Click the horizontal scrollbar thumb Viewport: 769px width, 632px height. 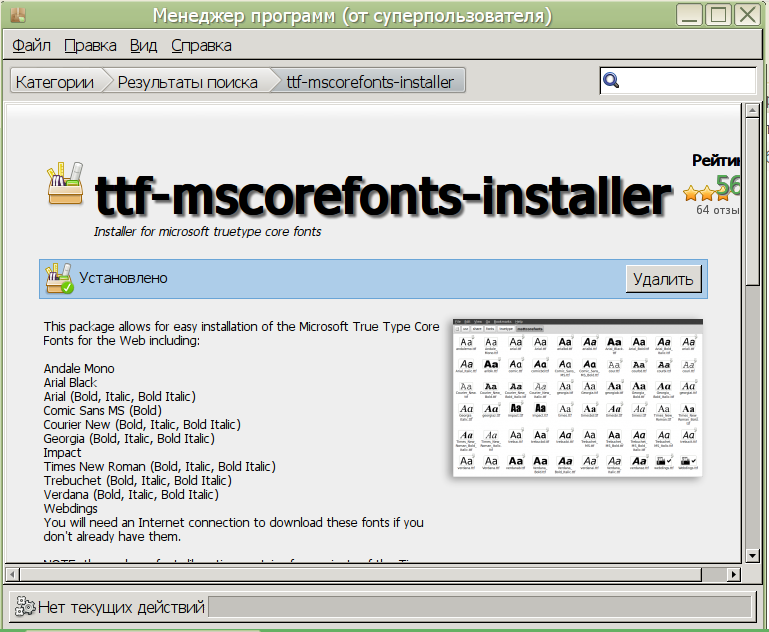(x=360, y=574)
